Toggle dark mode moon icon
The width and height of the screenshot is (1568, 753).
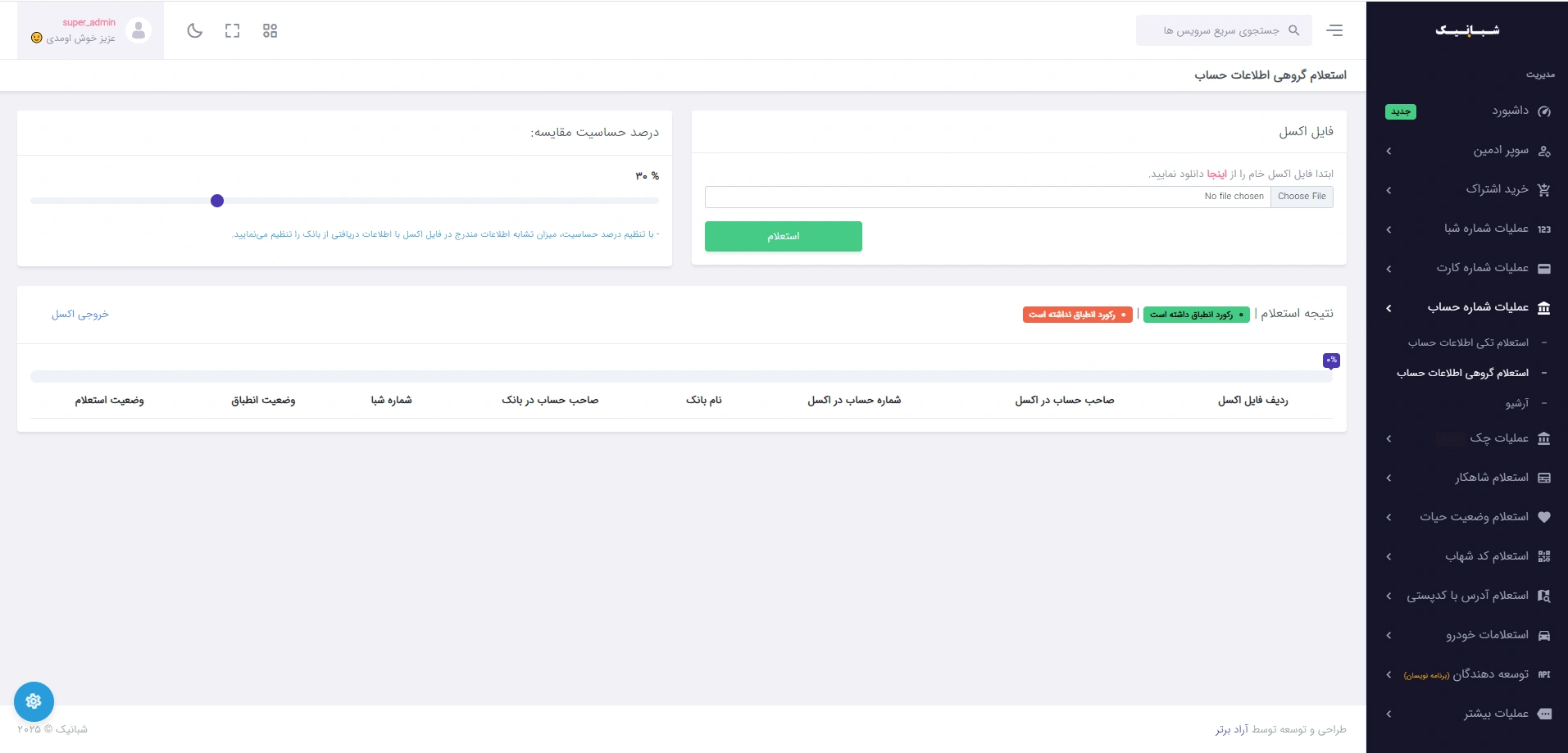pos(194,31)
